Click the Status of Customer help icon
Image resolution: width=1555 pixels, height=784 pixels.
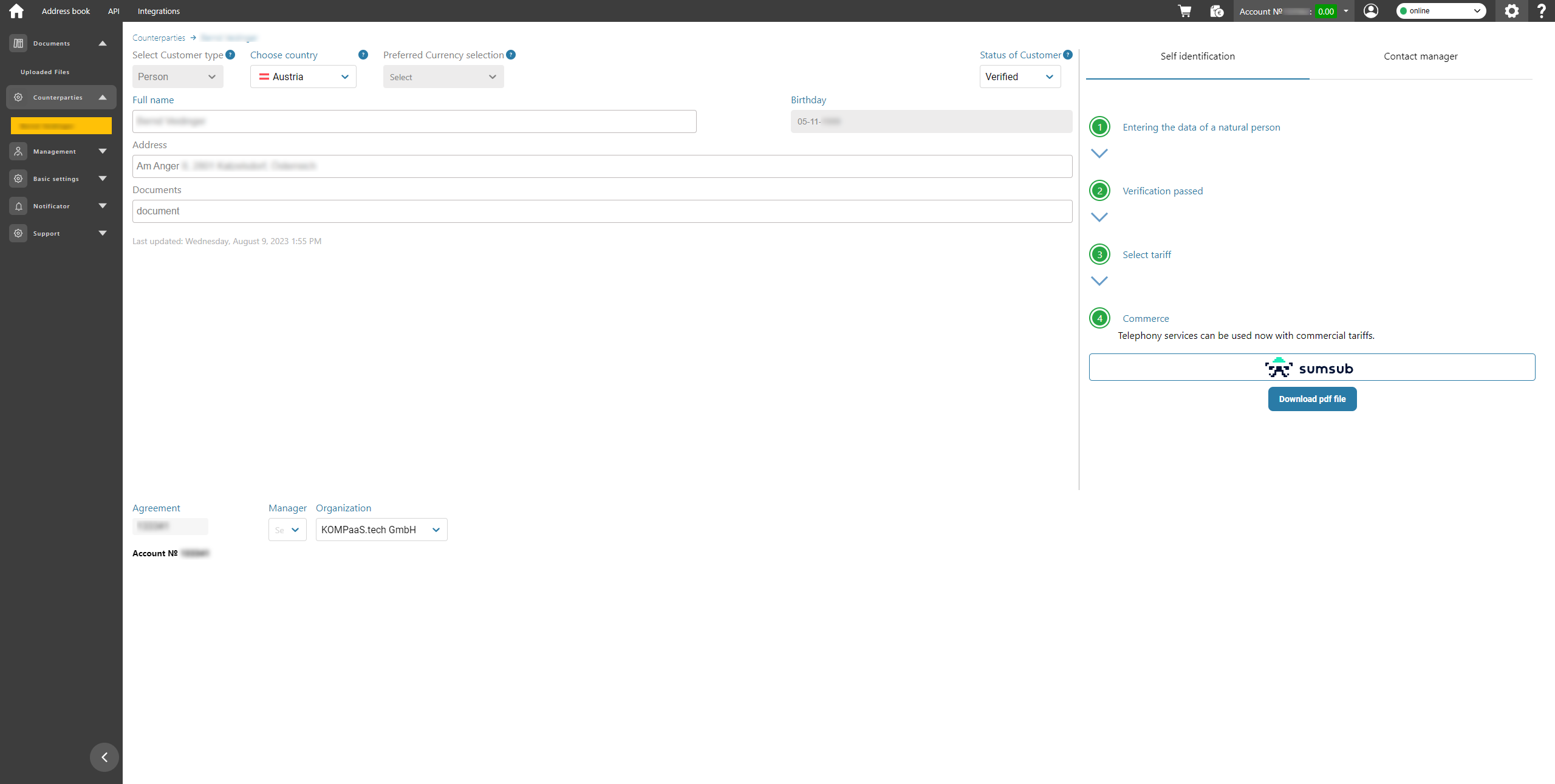point(1068,55)
